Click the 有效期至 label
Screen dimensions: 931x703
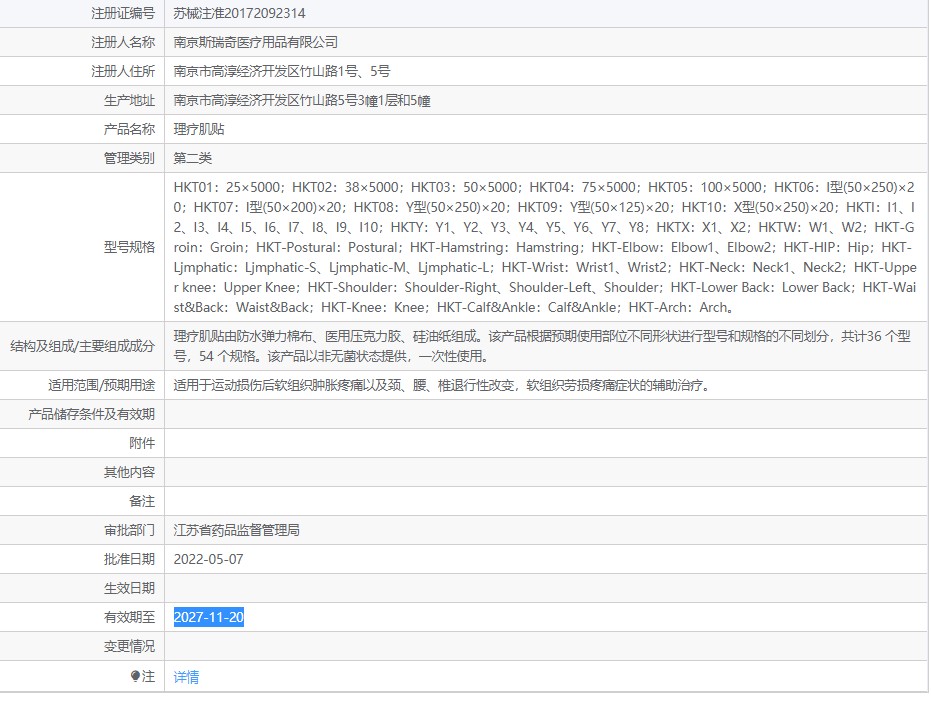click(129, 618)
